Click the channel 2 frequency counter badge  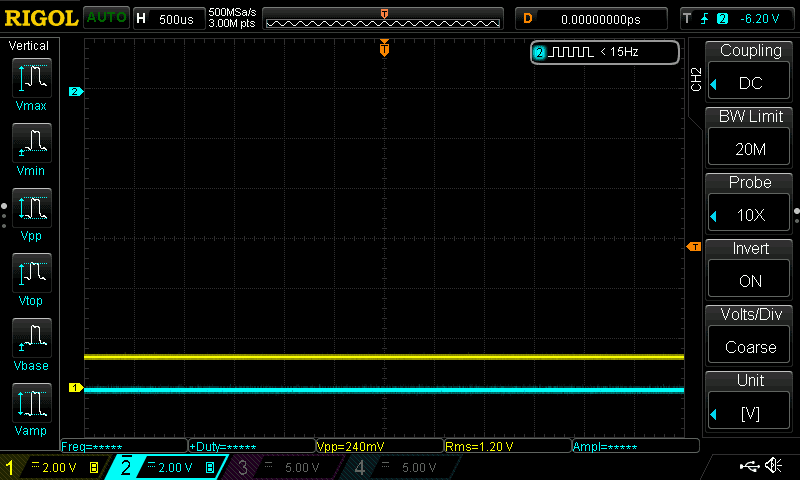[x=605, y=52]
